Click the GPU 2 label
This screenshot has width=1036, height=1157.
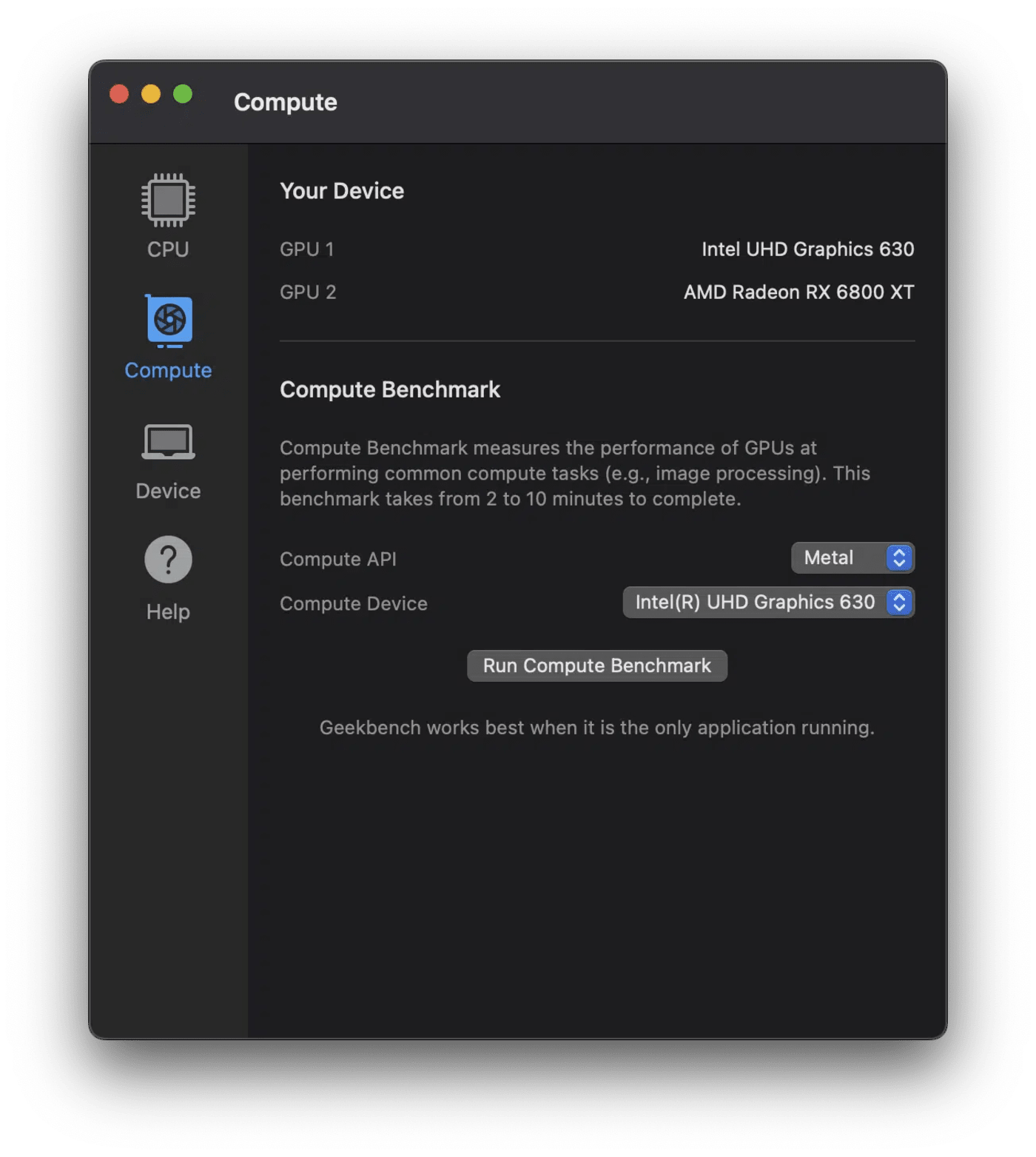coord(308,292)
